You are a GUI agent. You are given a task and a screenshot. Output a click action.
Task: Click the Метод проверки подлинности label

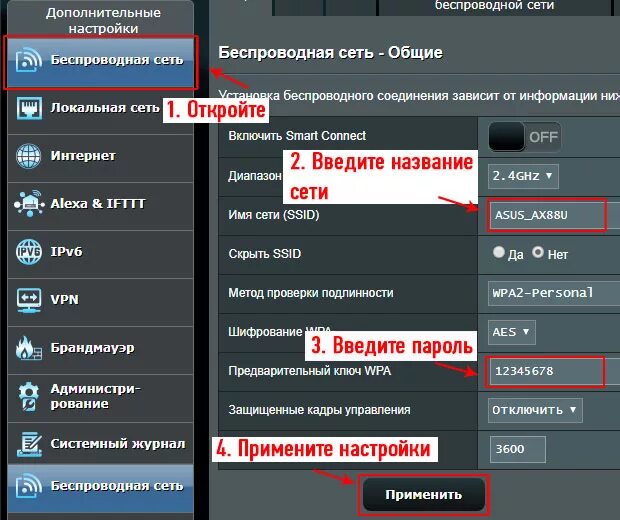coord(311,293)
